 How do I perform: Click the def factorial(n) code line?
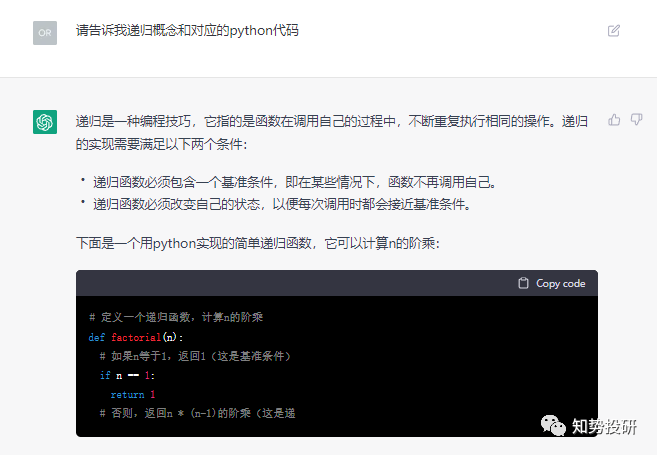[136, 337]
